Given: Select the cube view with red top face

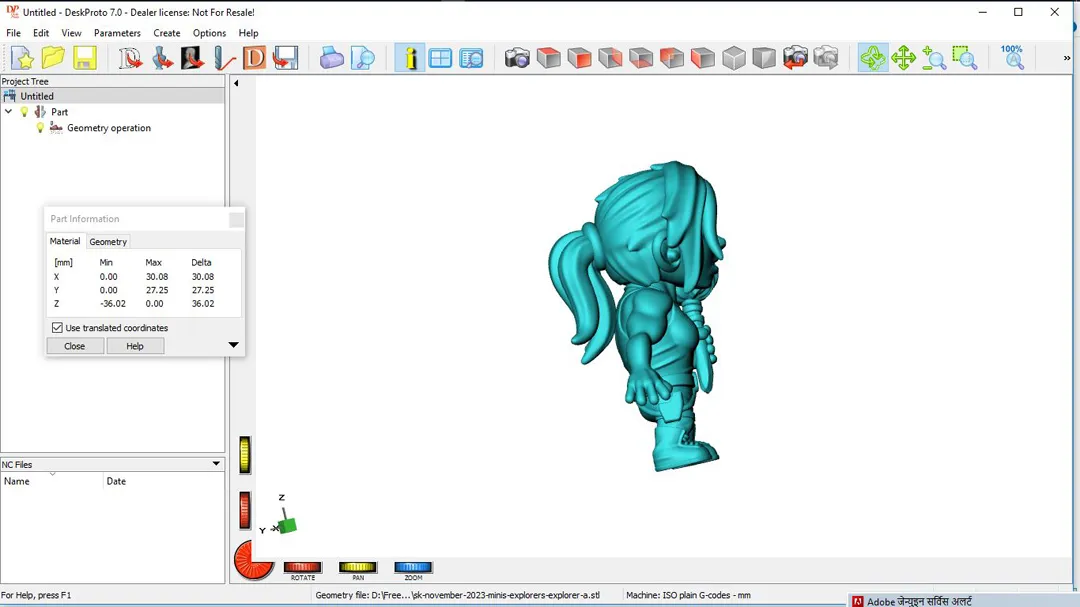Looking at the screenshot, I should point(549,58).
